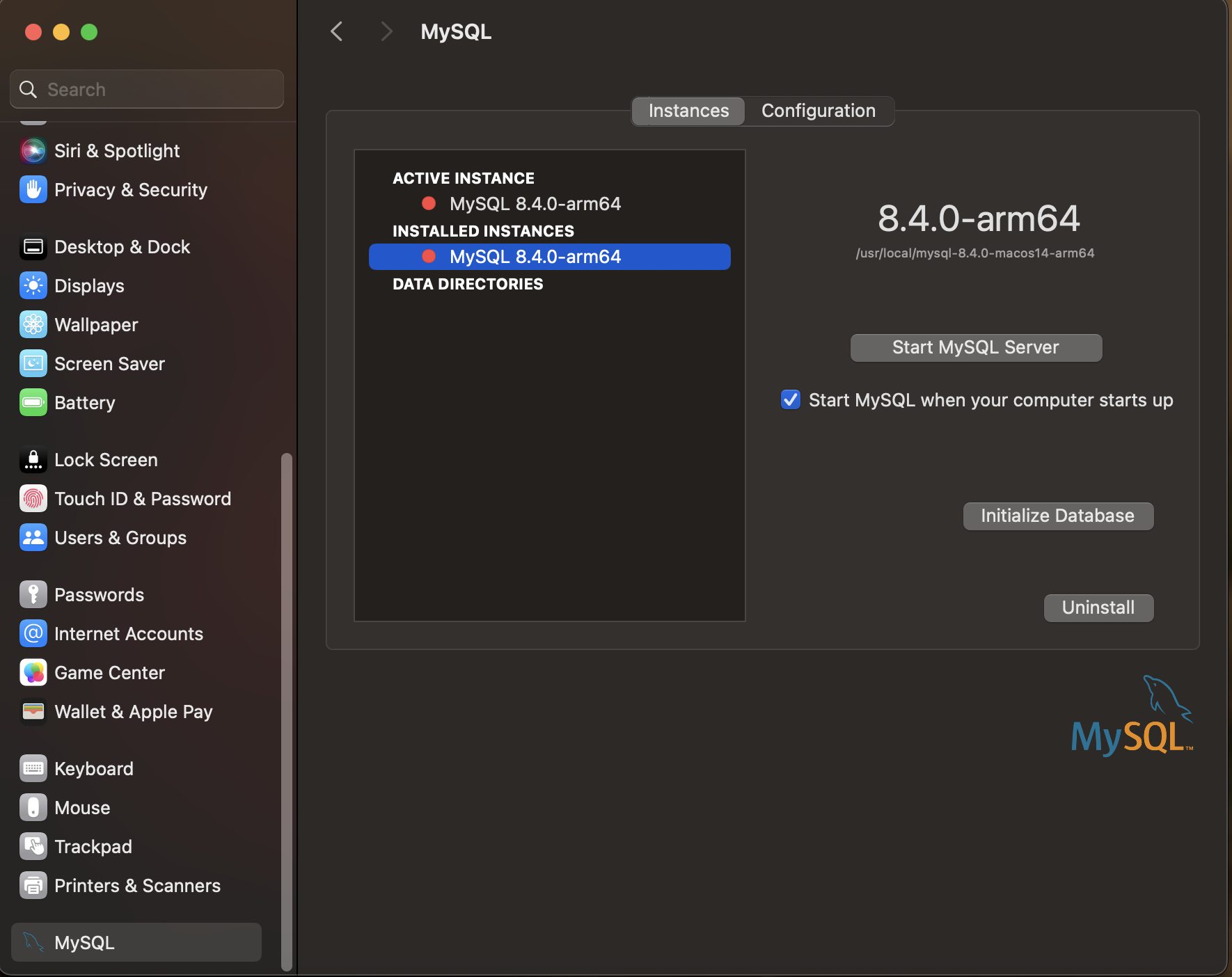Click the Data Directories section header

468,284
